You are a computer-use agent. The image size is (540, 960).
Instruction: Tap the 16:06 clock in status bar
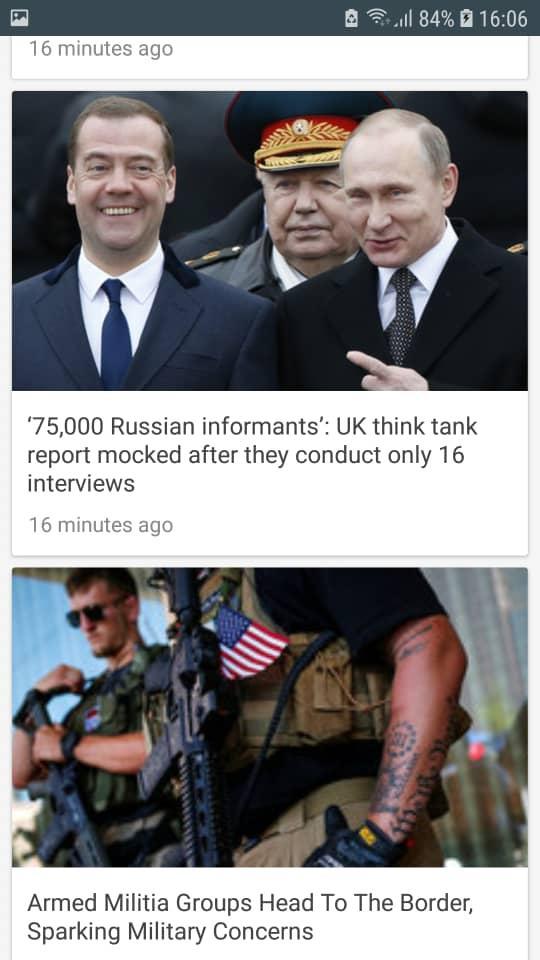point(503,18)
